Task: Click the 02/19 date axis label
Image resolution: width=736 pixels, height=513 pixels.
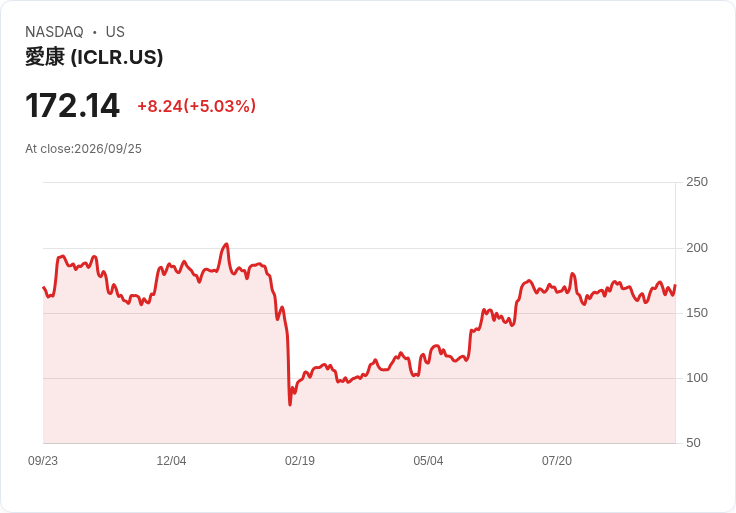Action: coord(300,461)
